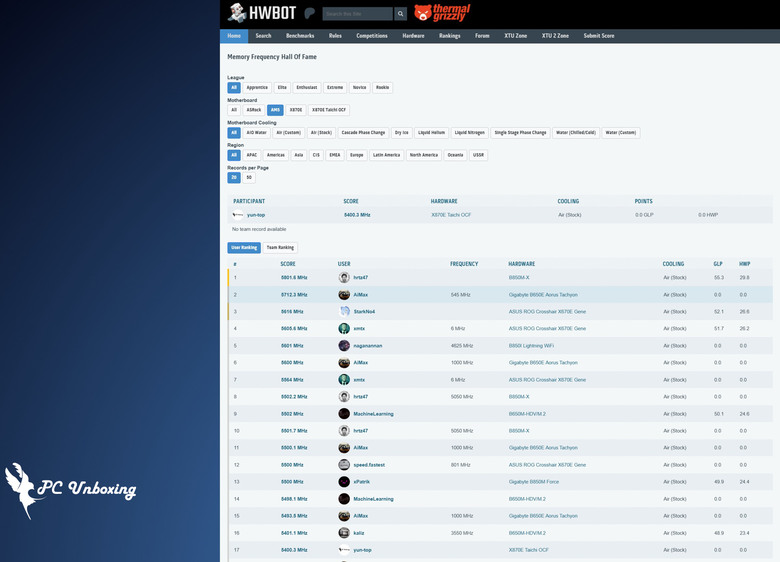780x562 pixels.
Task: Click StarkNo4's avatar in the rank 3 row
Action: (x=344, y=311)
